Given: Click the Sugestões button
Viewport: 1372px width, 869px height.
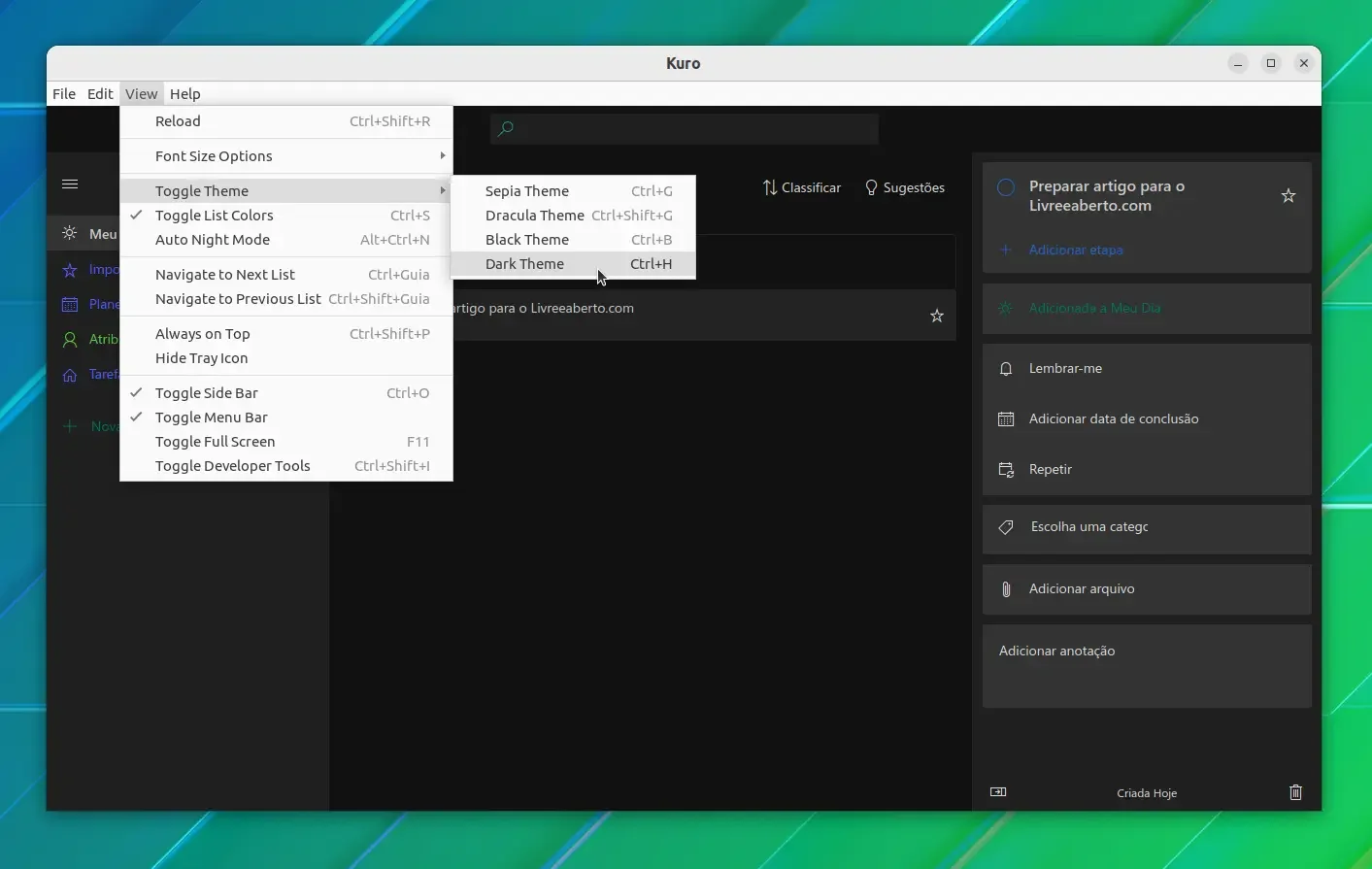Looking at the screenshot, I should click(x=905, y=187).
